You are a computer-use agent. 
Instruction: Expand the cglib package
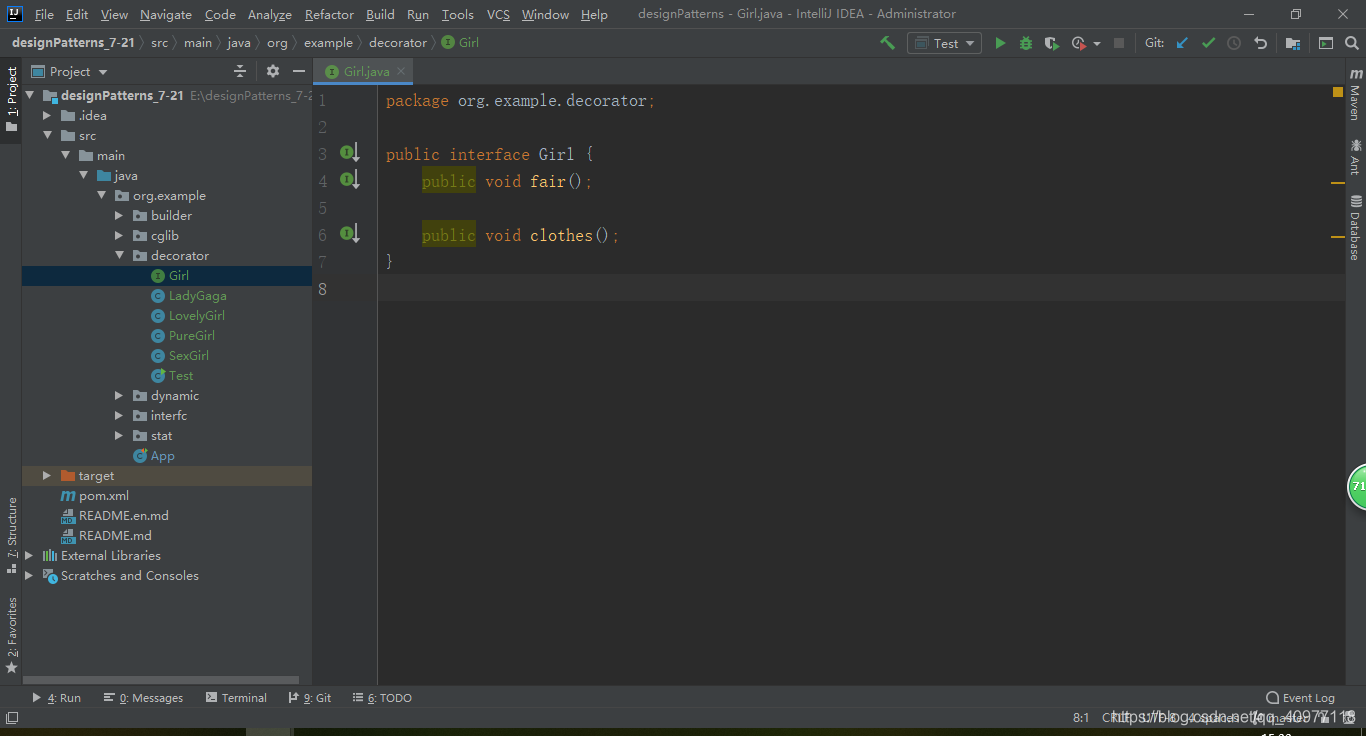point(119,236)
